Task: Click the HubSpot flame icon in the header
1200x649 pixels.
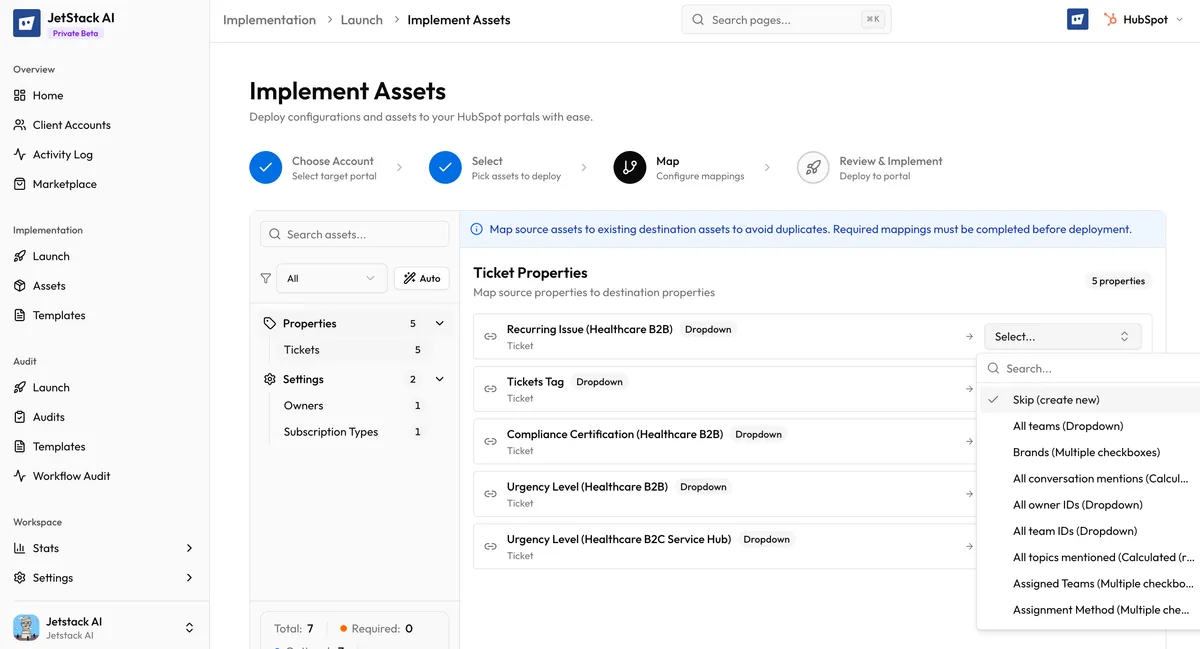Action: point(1110,18)
